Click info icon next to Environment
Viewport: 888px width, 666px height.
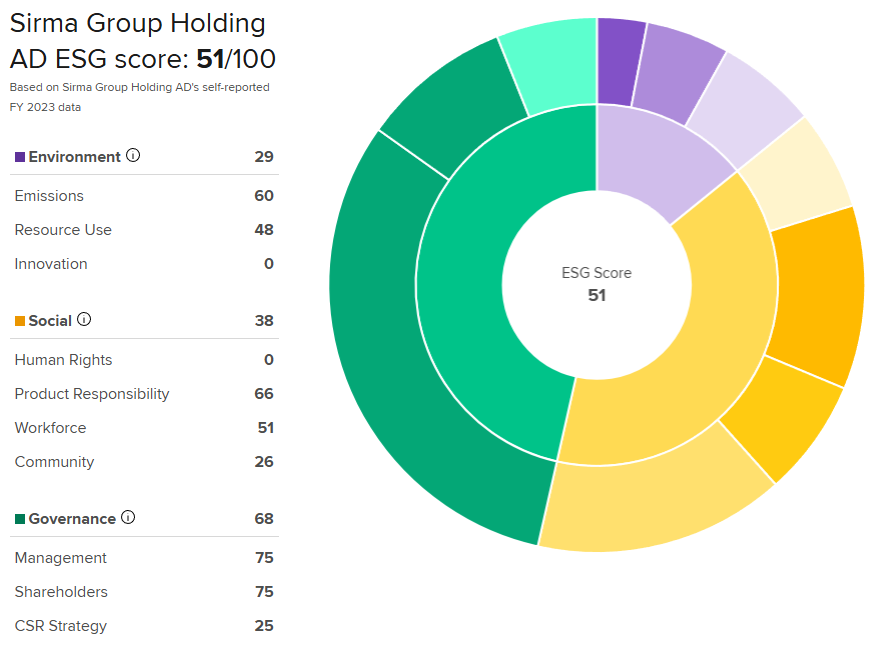(134, 156)
